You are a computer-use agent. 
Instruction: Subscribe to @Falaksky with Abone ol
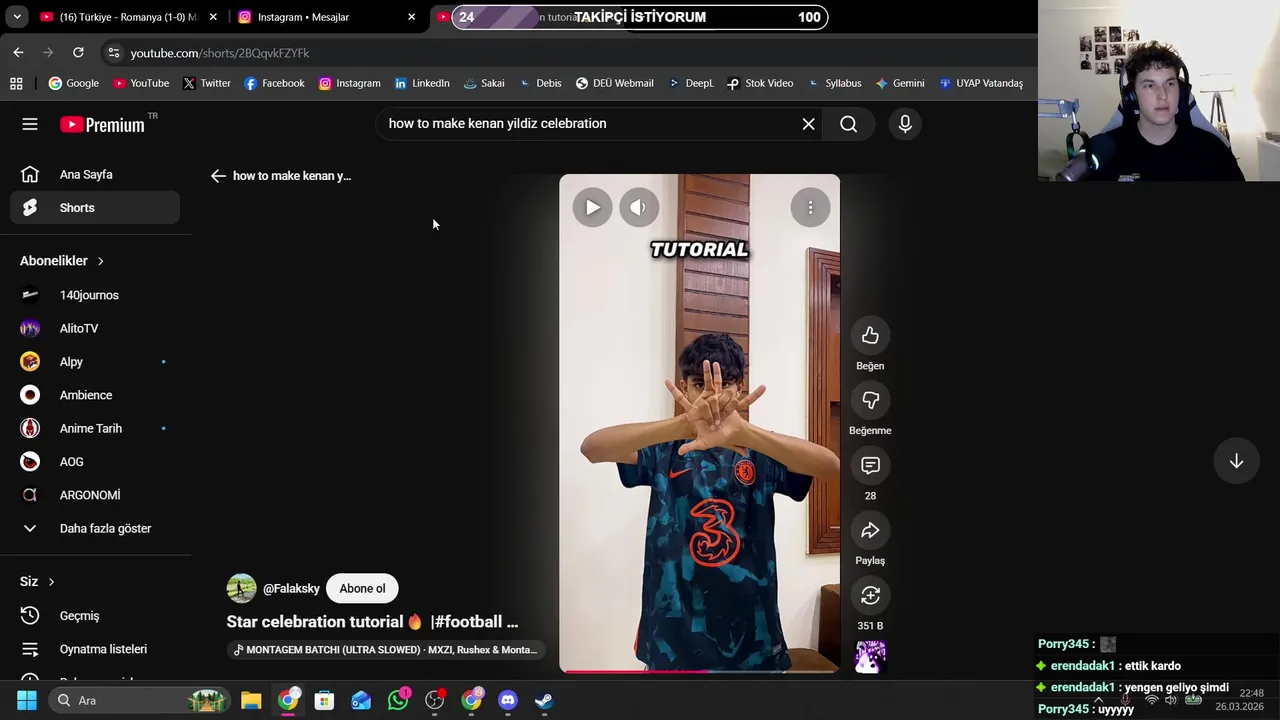pyautogui.click(x=362, y=589)
